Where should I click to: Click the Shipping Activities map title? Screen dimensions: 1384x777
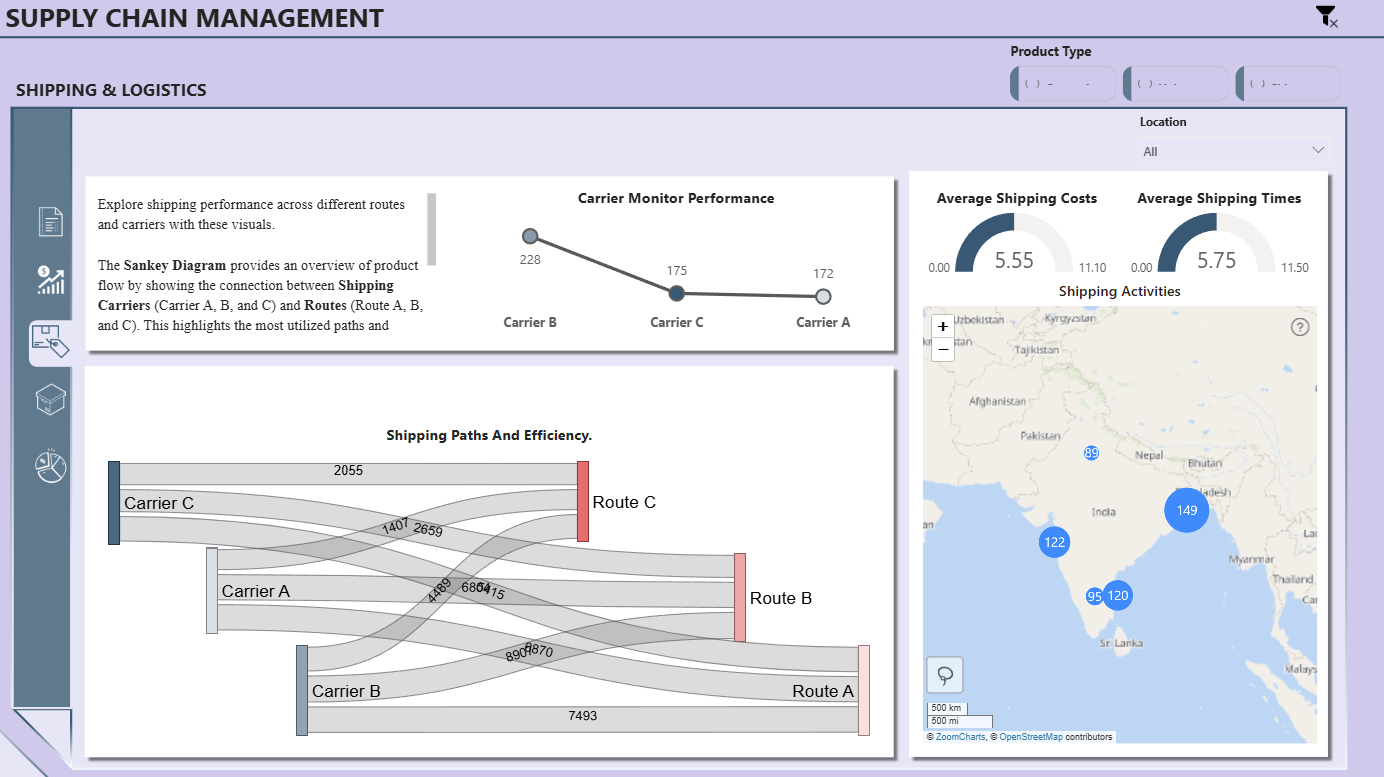tap(1120, 291)
